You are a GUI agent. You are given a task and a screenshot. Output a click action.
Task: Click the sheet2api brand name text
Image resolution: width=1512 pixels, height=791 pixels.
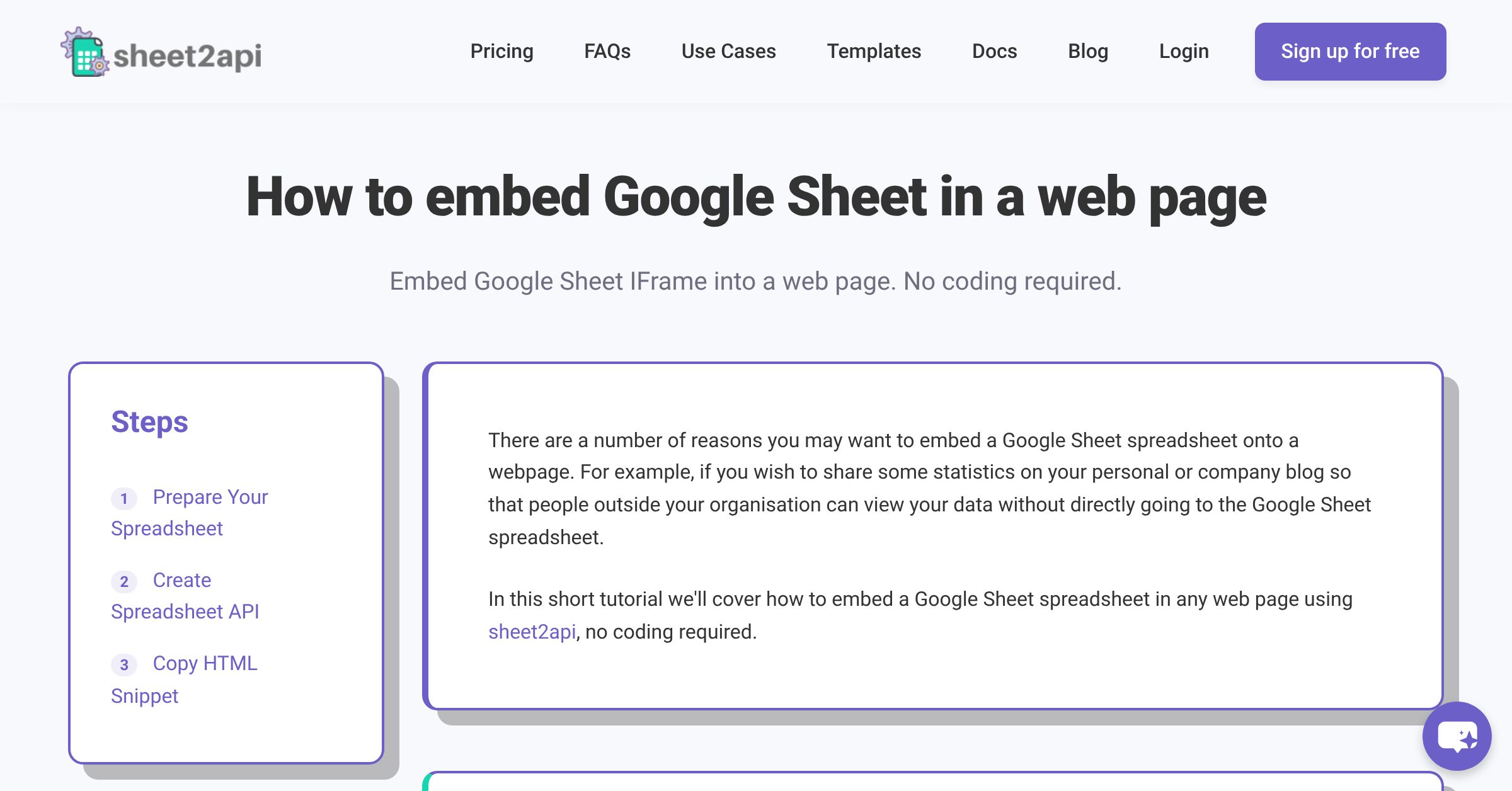[187, 55]
